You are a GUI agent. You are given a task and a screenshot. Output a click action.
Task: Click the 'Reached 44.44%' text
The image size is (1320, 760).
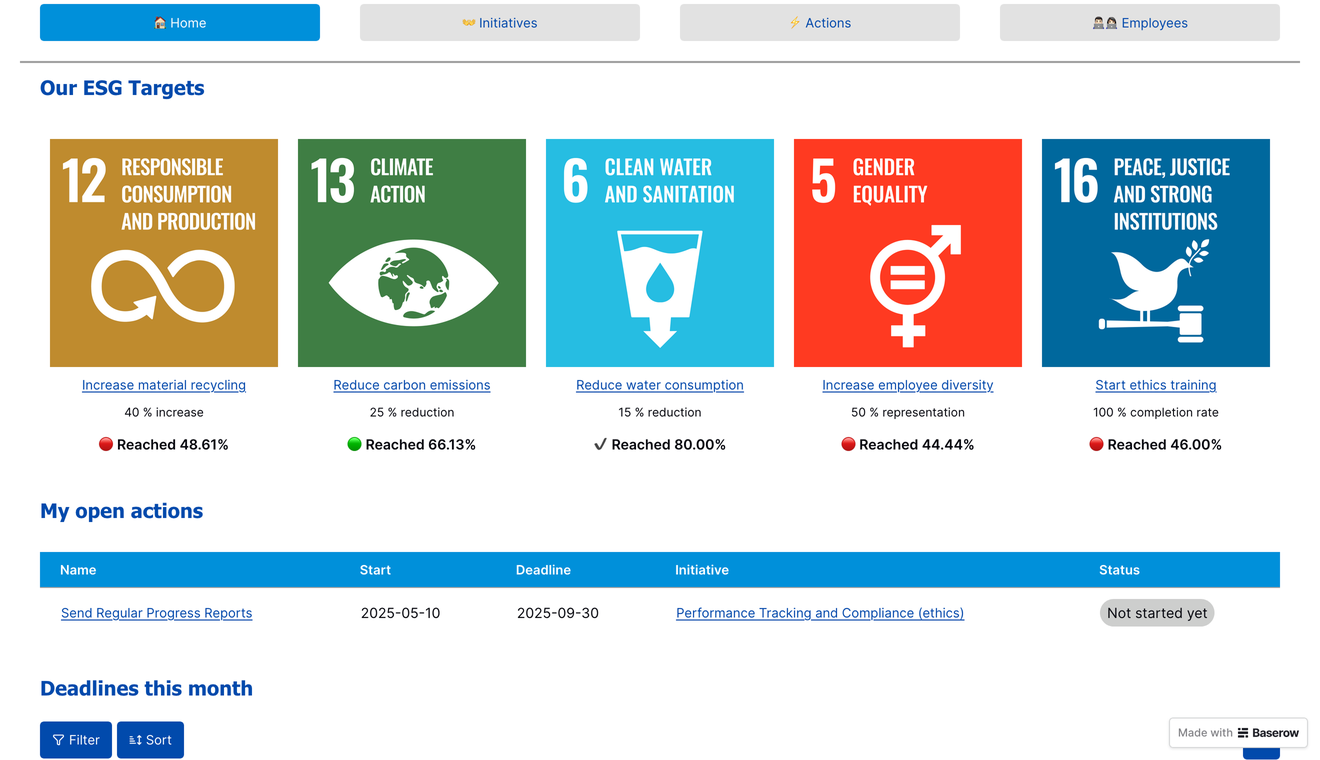pyautogui.click(x=917, y=444)
